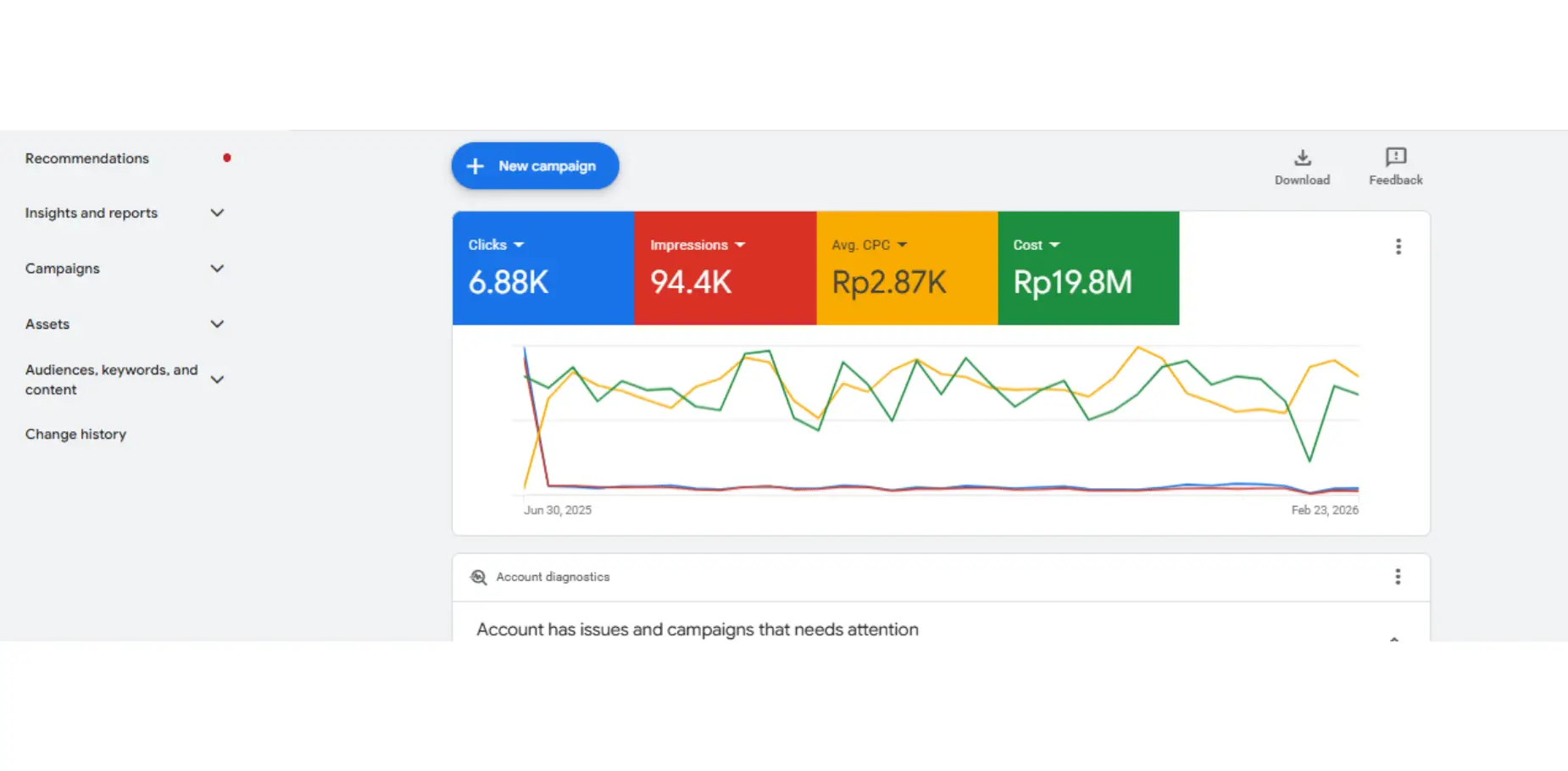Image resolution: width=1568 pixels, height=771 pixels.
Task: Expand the Assets sidebar chevron
Action: (x=217, y=324)
